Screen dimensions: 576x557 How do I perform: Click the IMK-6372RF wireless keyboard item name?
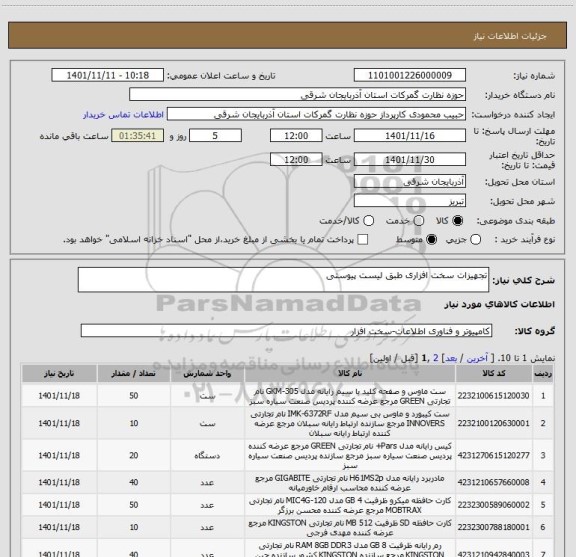tap(350, 424)
